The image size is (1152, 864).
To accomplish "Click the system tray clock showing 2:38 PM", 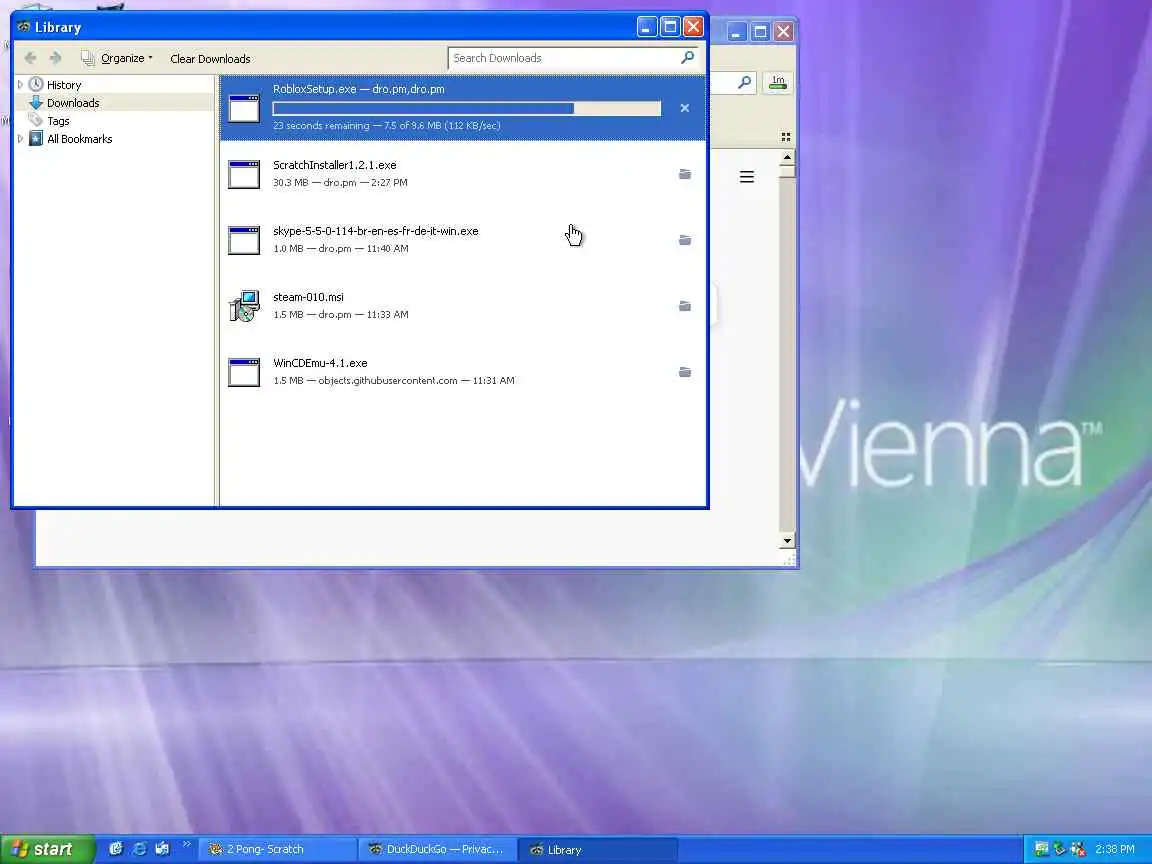I will [x=1115, y=849].
